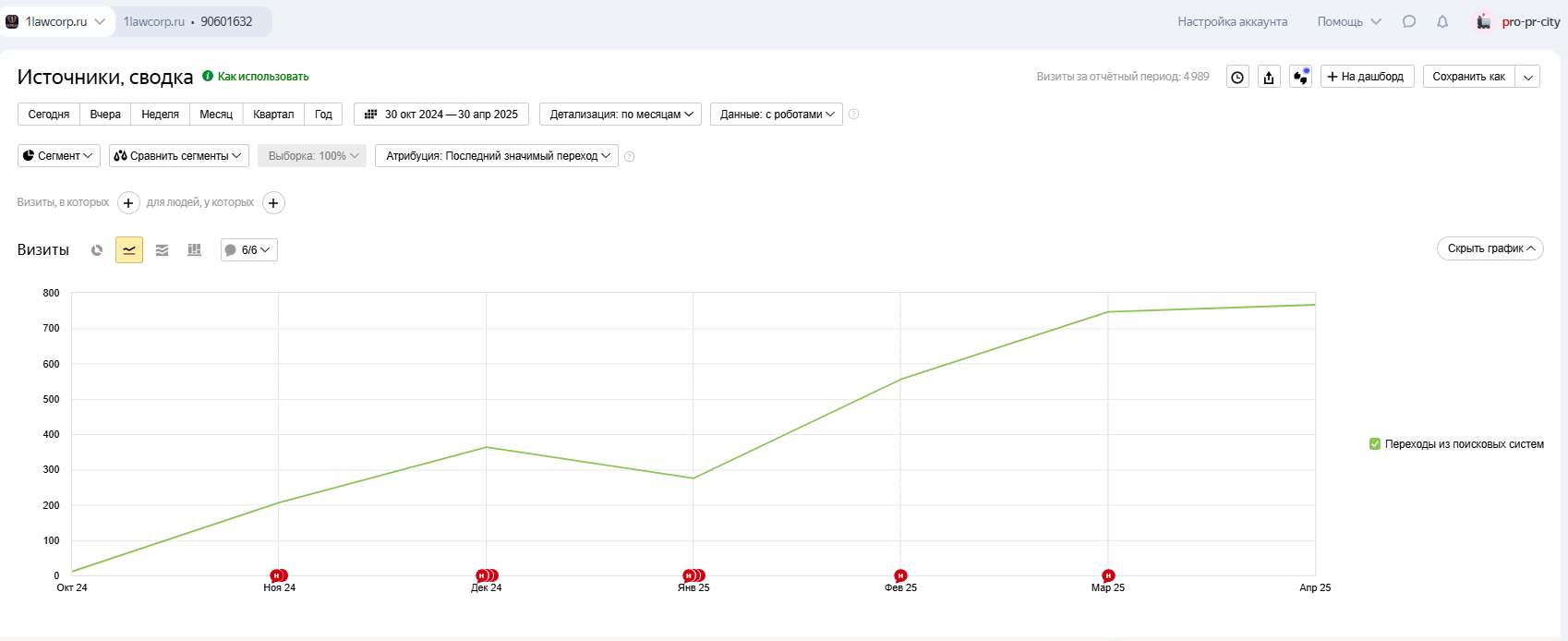Image resolution: width=1568 pixels, height=641 pixels.
Task: Switch chart to pie chart view
Action: pyautogui.click(x=97, y=250)
